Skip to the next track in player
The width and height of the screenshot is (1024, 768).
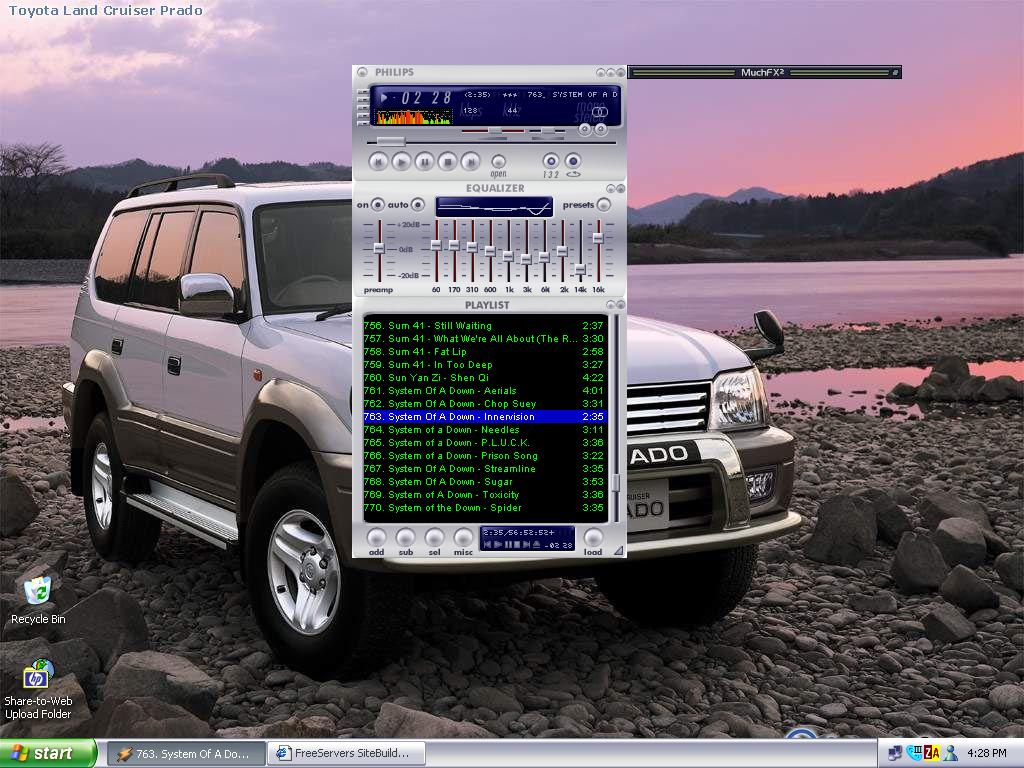pos(470,161)
